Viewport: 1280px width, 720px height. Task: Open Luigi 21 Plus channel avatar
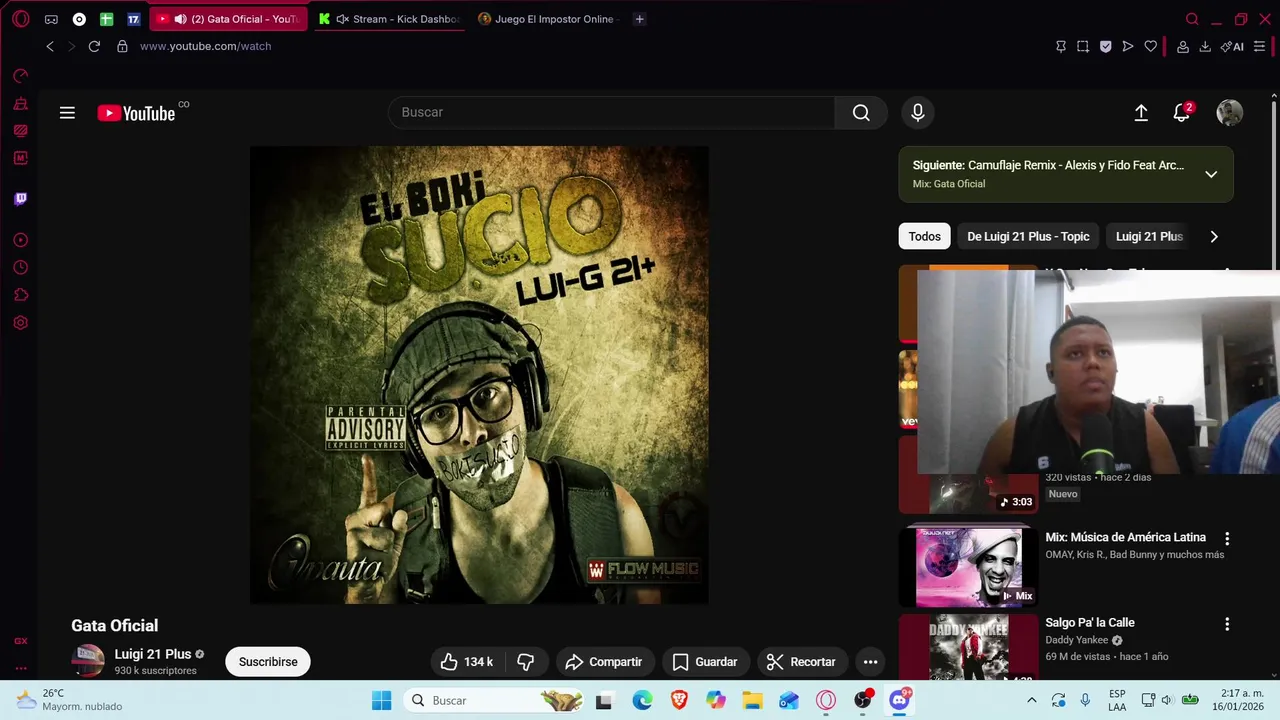[x=88, y=660]
